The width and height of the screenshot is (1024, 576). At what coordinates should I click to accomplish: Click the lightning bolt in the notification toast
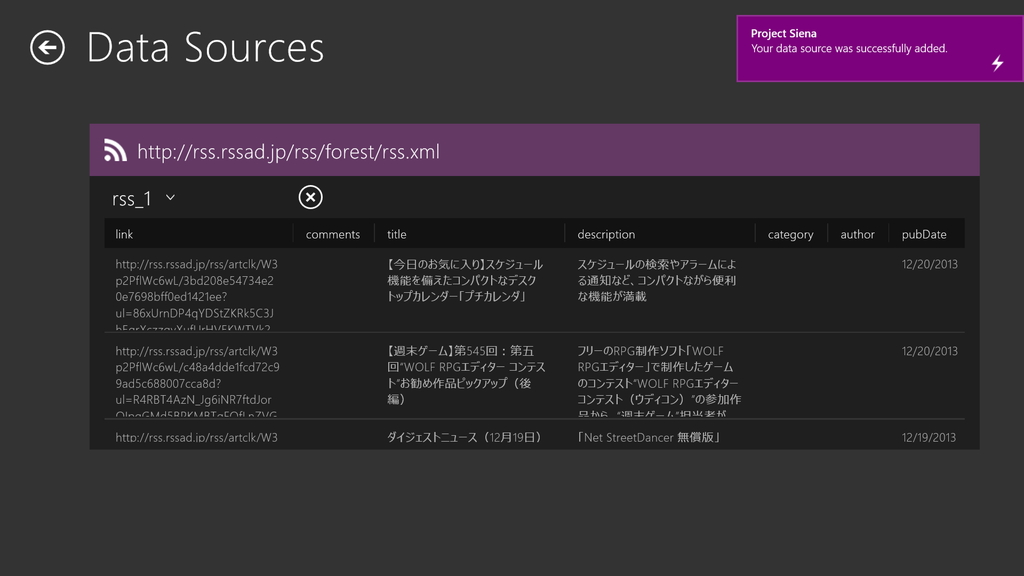(997, 63)
